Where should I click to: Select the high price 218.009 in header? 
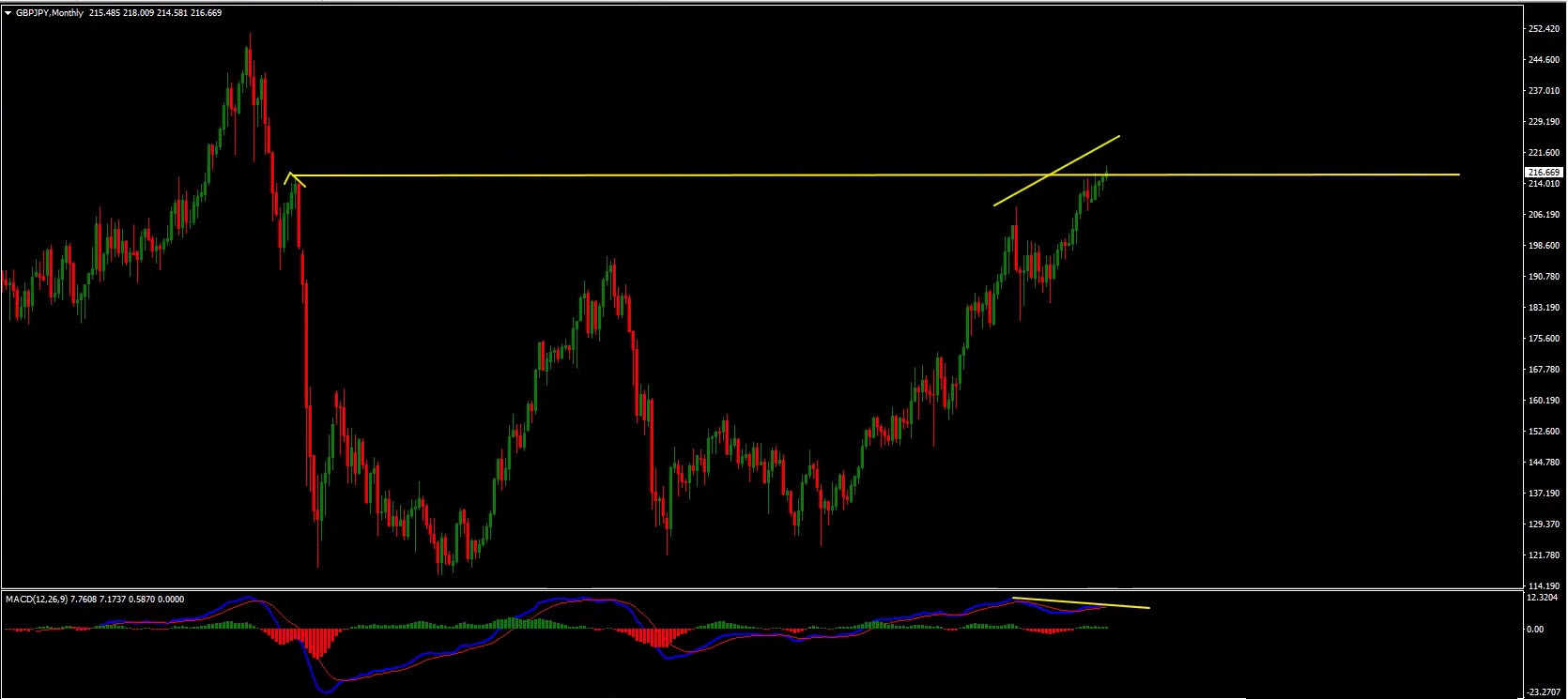click(139, 13)
